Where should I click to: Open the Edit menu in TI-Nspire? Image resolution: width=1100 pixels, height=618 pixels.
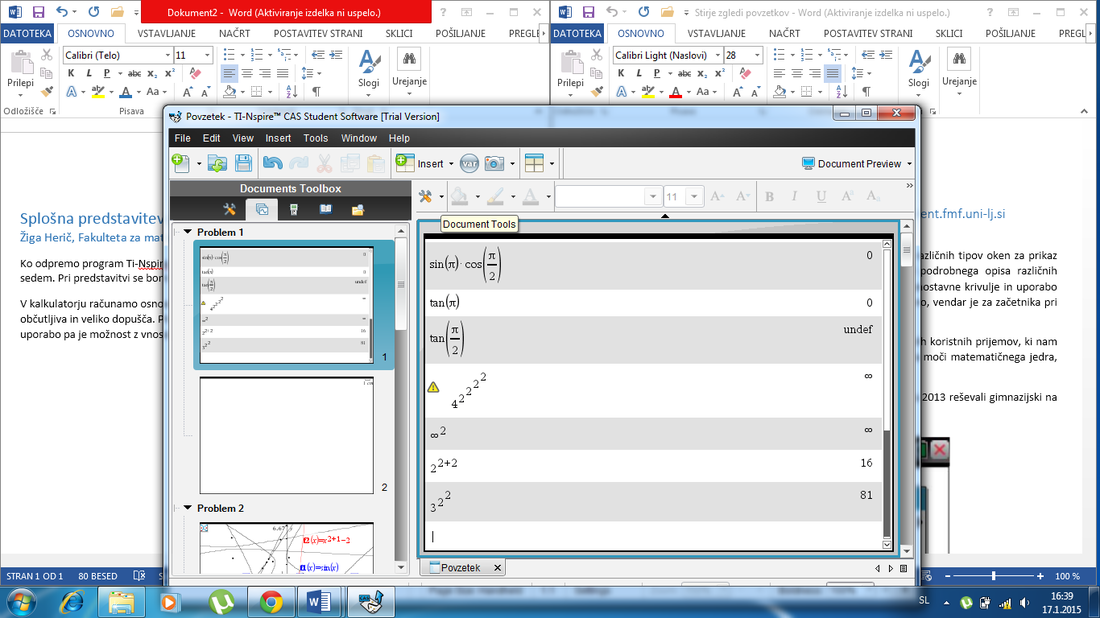pos(211,138)
